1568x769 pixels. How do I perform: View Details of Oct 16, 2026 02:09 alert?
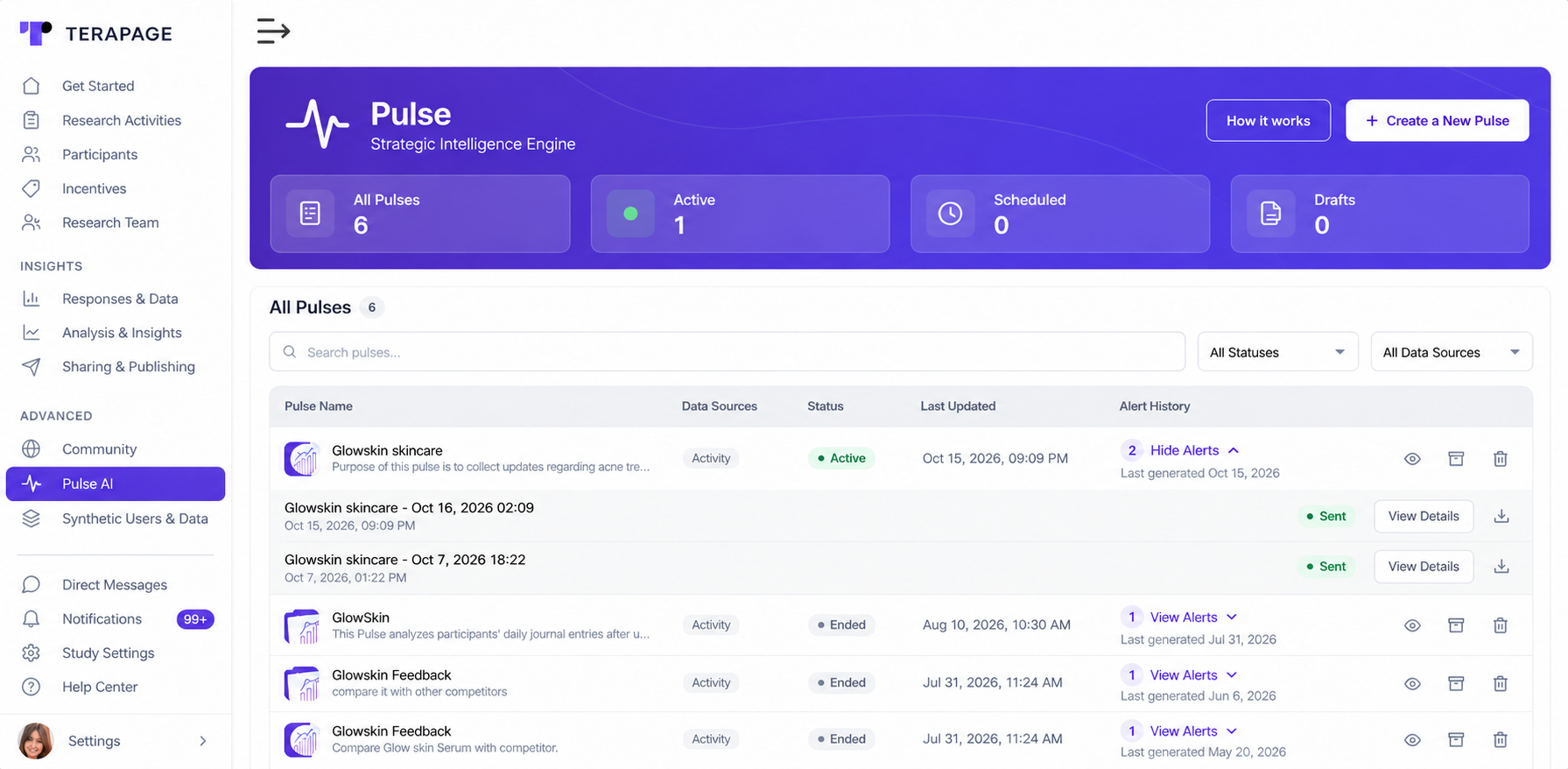[1424, 516]
